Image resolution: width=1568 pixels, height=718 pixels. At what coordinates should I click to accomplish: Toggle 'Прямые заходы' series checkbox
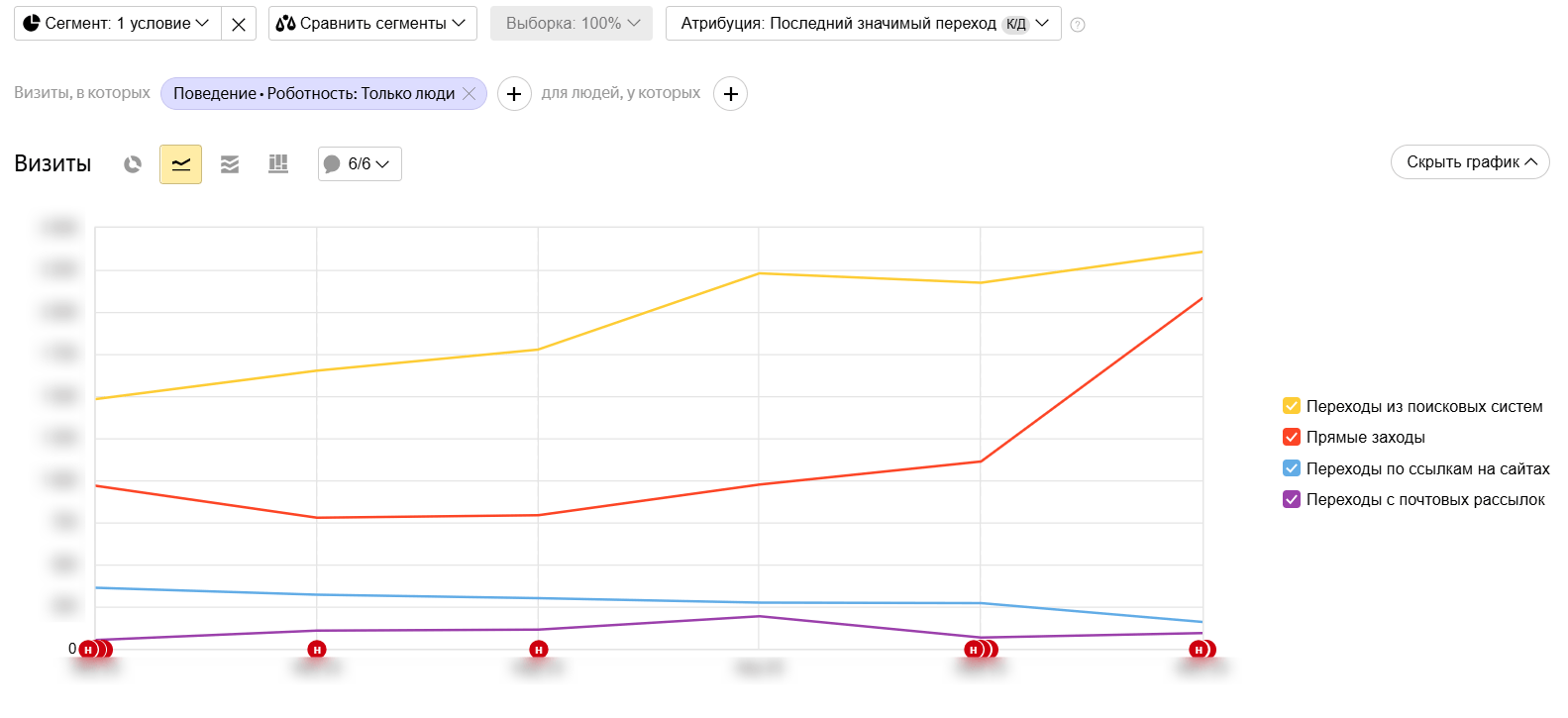[x=1292, y=437]
